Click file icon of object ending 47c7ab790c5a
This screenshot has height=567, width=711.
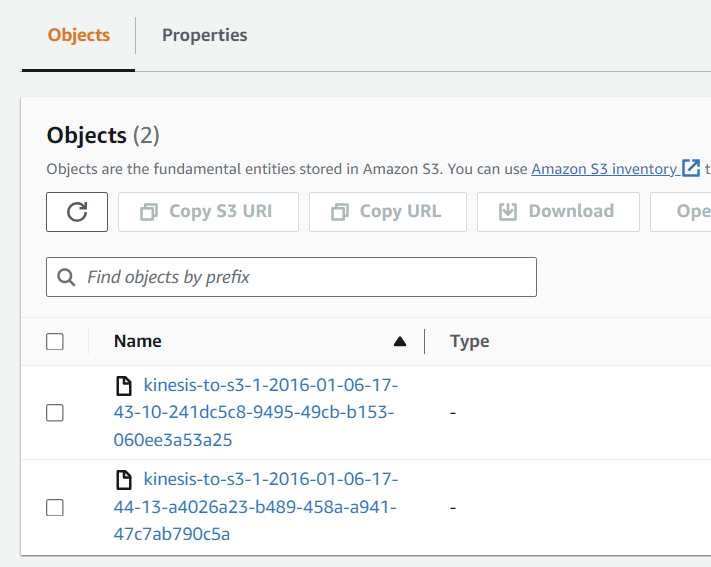pos(125,480)
